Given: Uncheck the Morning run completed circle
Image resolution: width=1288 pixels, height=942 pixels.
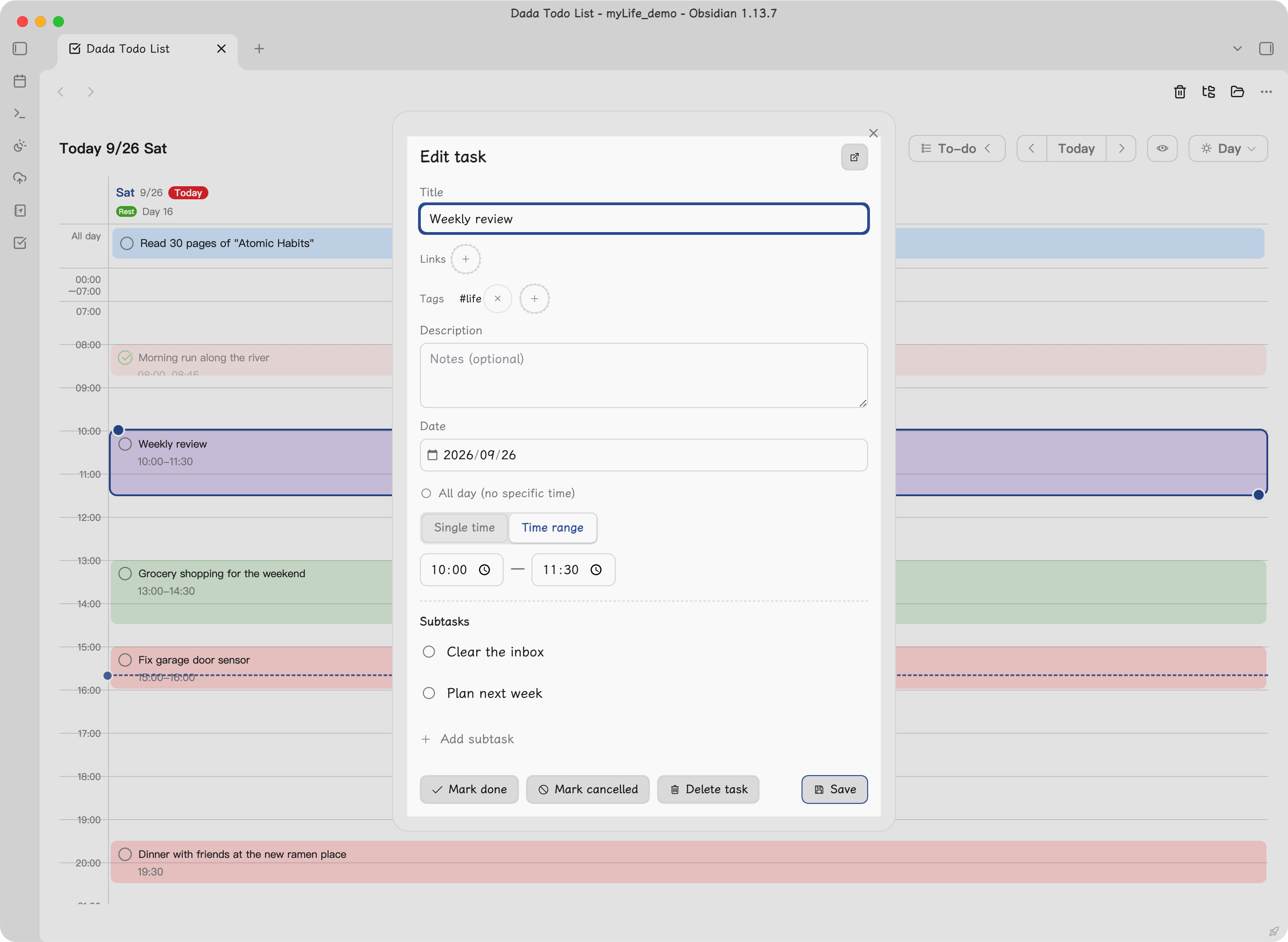Looking at the screenshot, I should tap(125, 358).
